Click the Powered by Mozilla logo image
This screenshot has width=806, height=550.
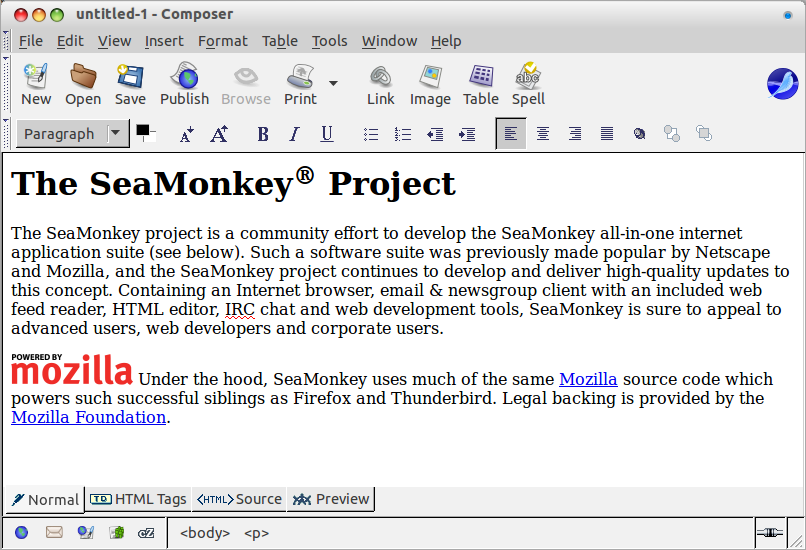[x=72, y=369]
